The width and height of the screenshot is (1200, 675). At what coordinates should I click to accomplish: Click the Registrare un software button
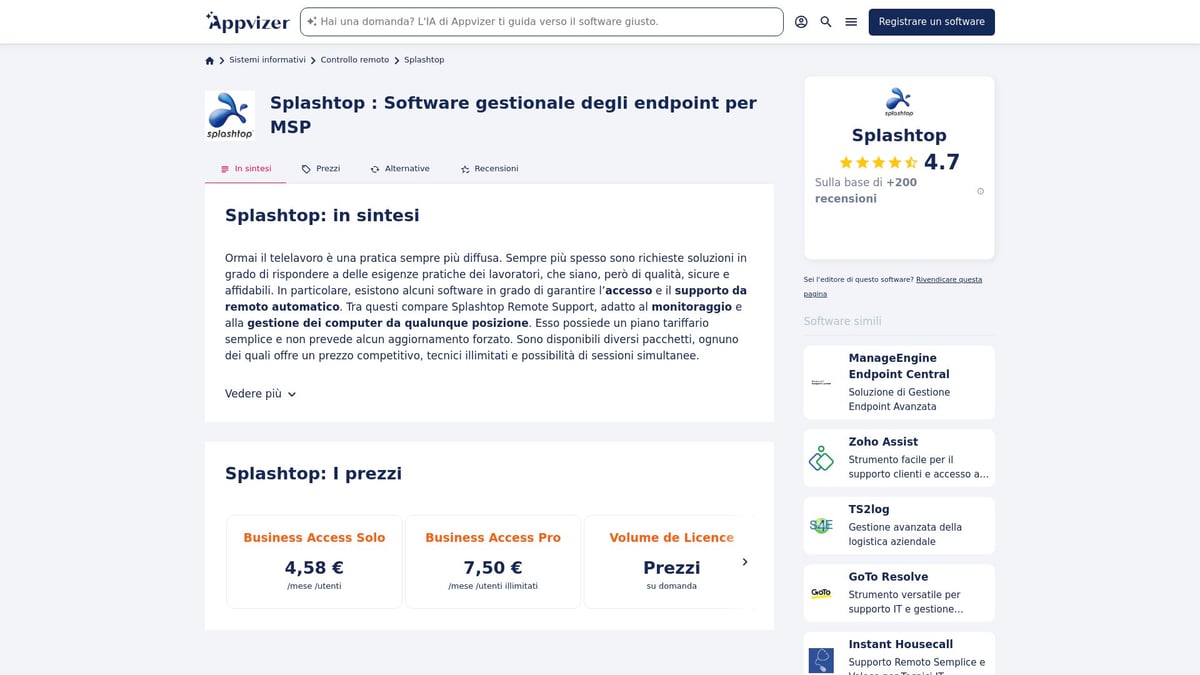[x=931, y=21]
